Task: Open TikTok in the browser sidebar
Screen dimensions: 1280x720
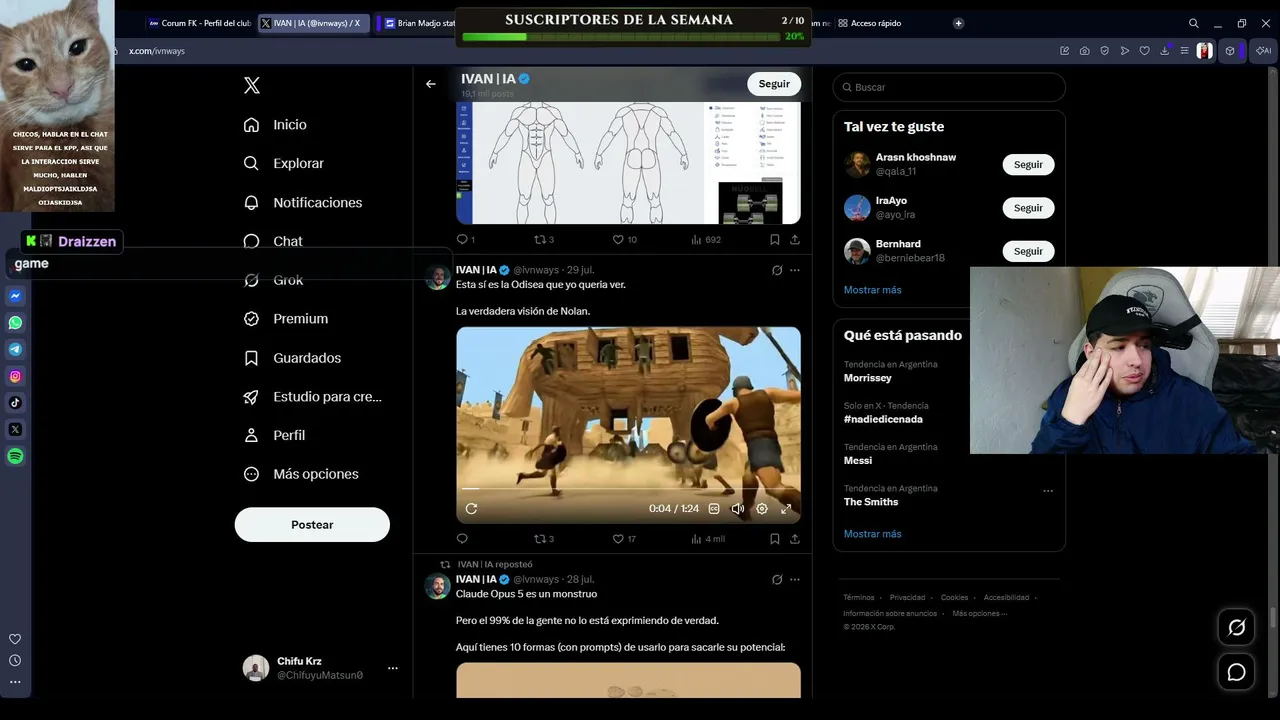Action: pos(15,403)
